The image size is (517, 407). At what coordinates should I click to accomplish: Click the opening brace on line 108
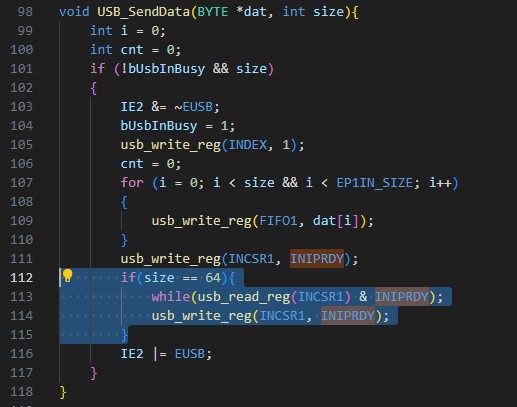pyautogui.click(x=124, y=202)
